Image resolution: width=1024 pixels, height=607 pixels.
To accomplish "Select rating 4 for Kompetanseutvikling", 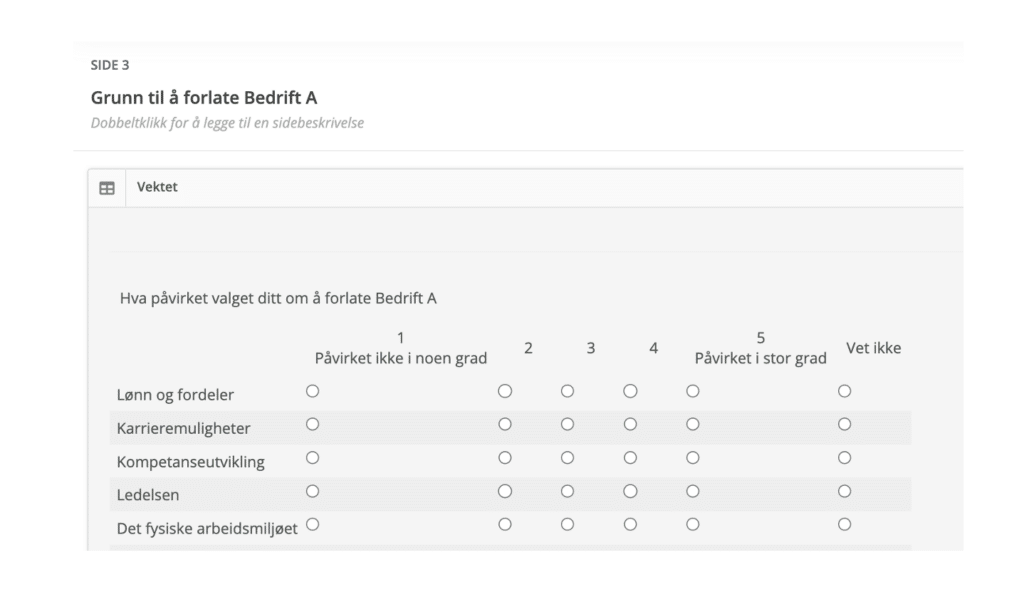I will (x=630, y=457).
